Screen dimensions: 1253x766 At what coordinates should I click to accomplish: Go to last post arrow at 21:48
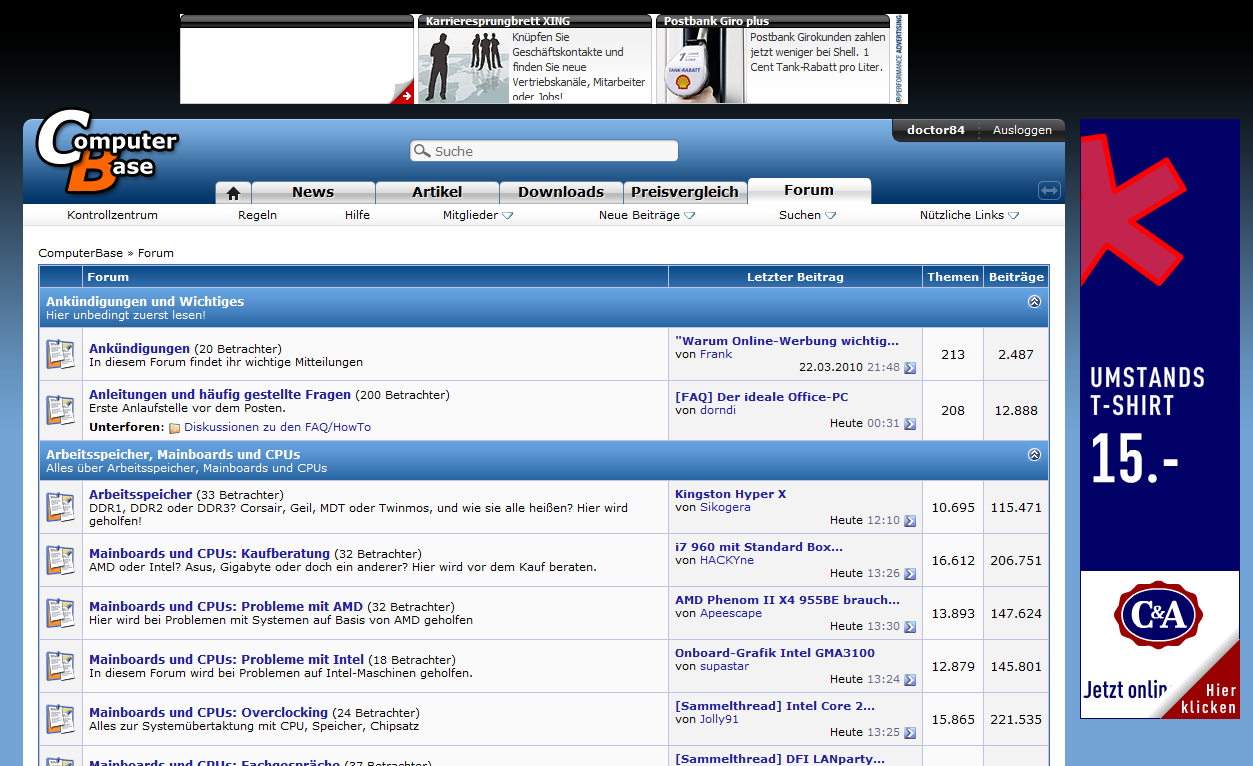[910, 368]
